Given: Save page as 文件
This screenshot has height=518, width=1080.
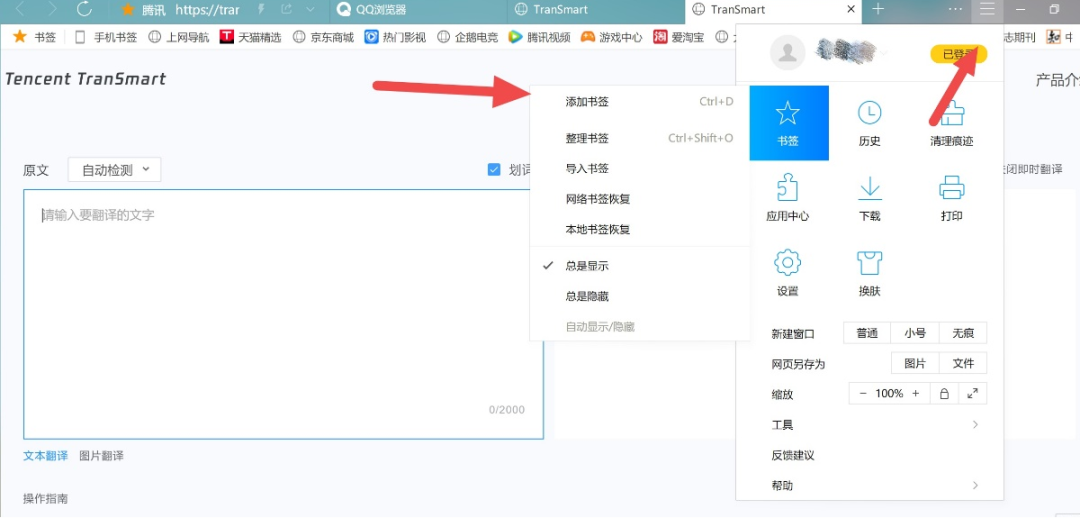Looking at the screenshot, I should click(x=963, y=363).
